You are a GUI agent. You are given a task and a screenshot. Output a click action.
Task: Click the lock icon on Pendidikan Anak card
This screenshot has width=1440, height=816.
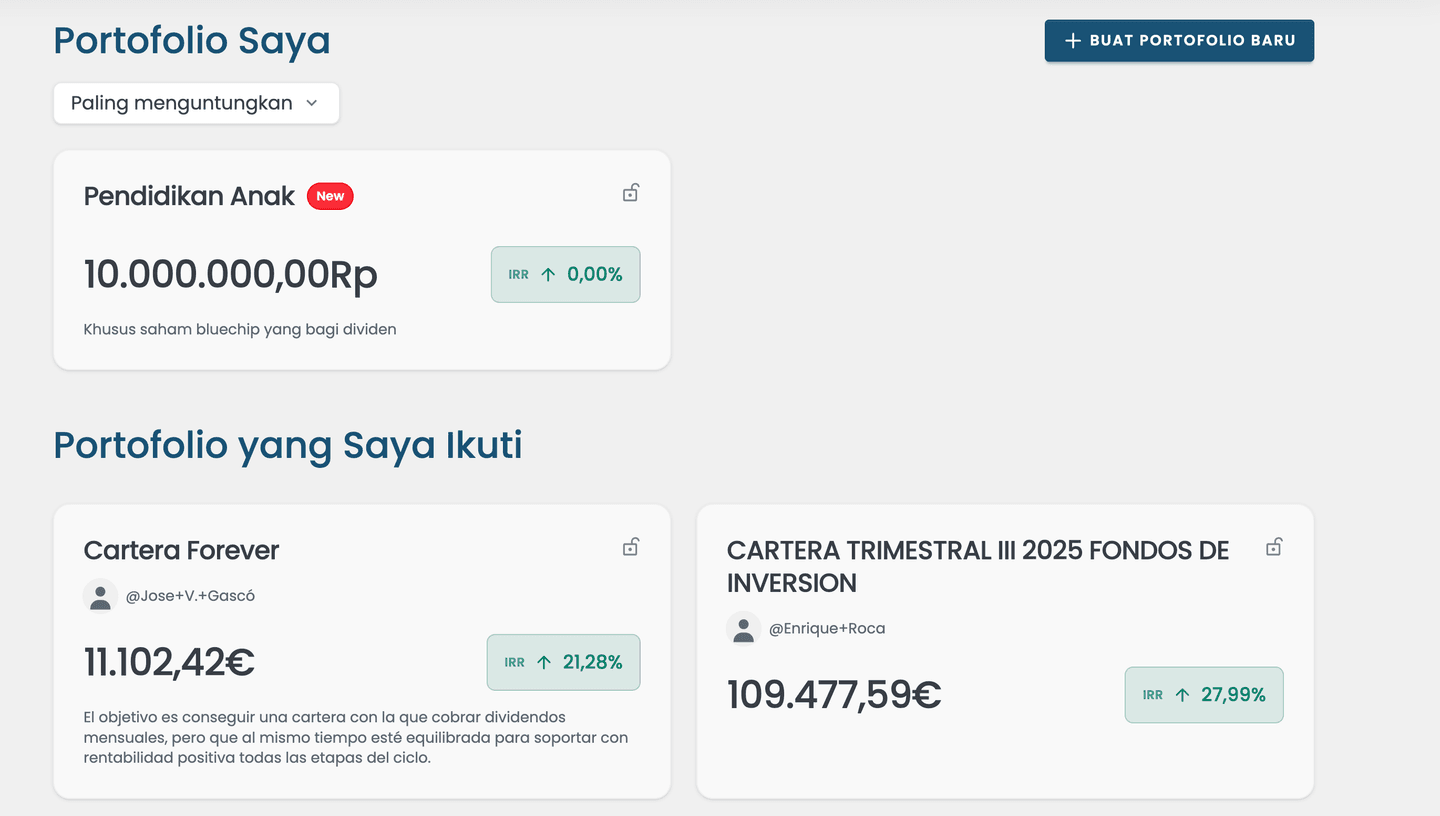630,193
